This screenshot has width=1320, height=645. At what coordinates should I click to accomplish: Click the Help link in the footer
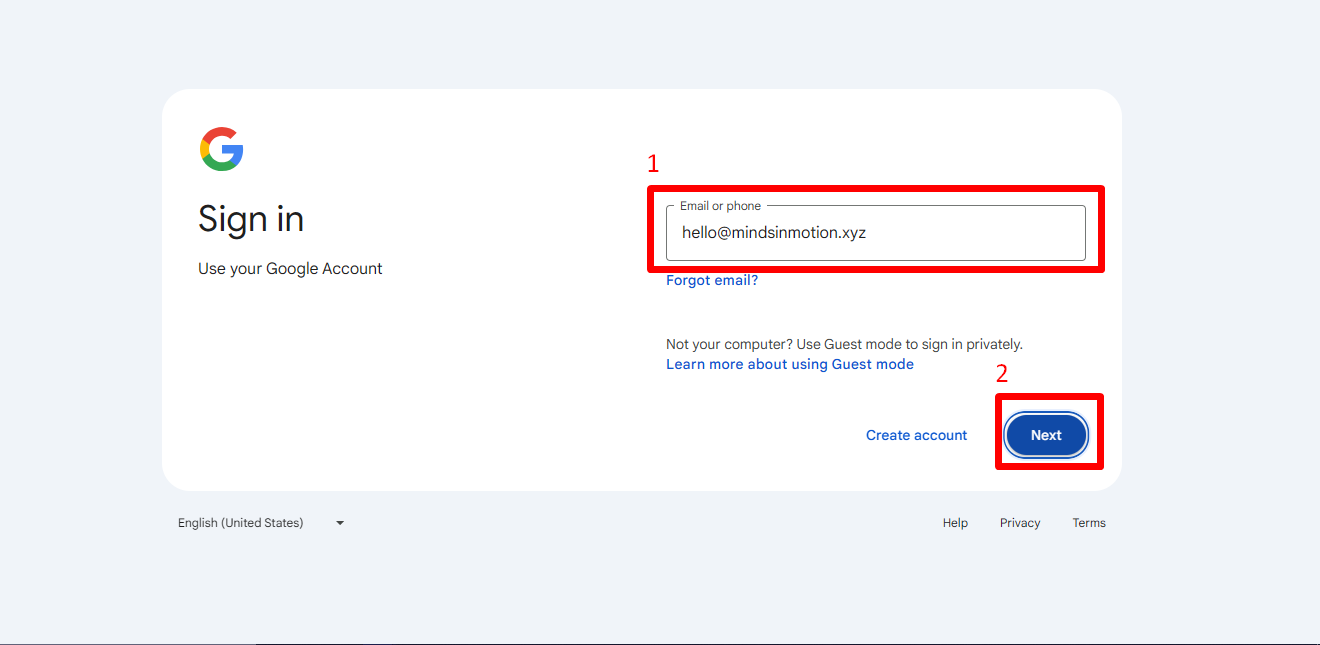955,522
